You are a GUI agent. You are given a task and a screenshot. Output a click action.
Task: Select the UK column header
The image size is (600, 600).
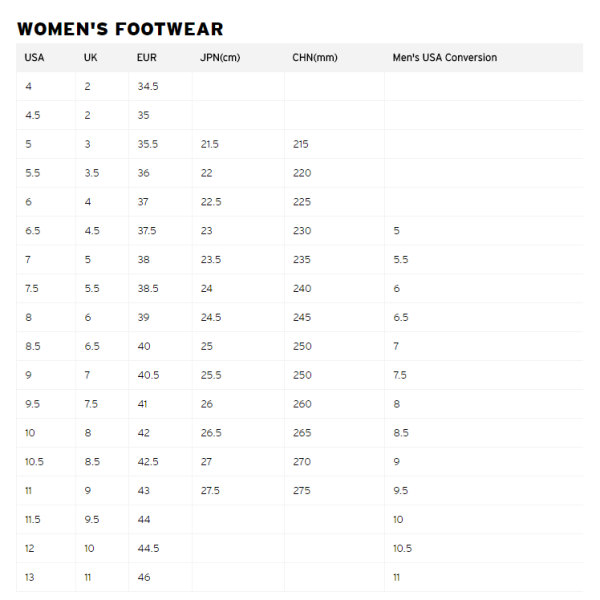[x=91, y=57]
